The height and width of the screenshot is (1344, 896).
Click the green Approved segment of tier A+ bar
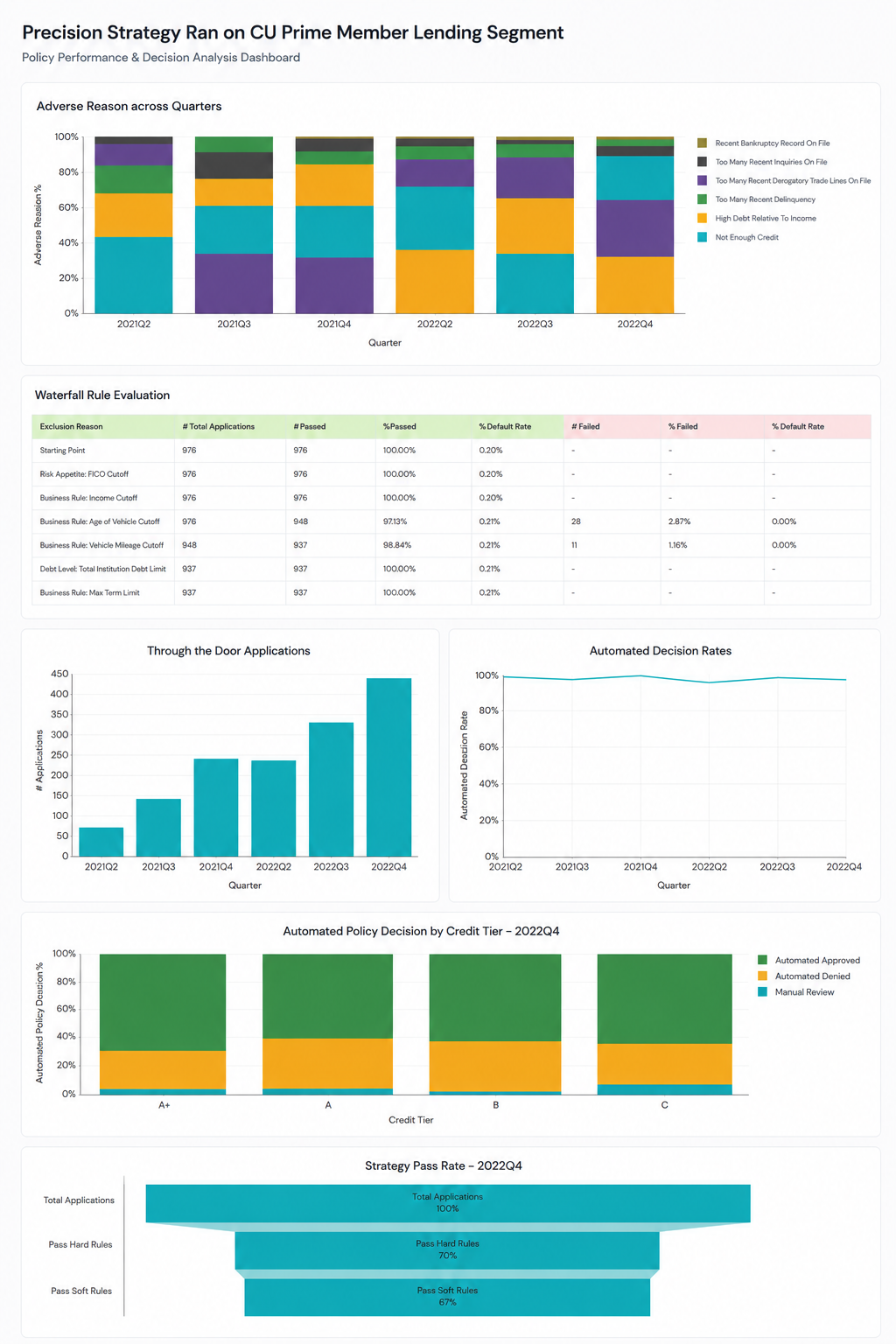(163, 1003)
